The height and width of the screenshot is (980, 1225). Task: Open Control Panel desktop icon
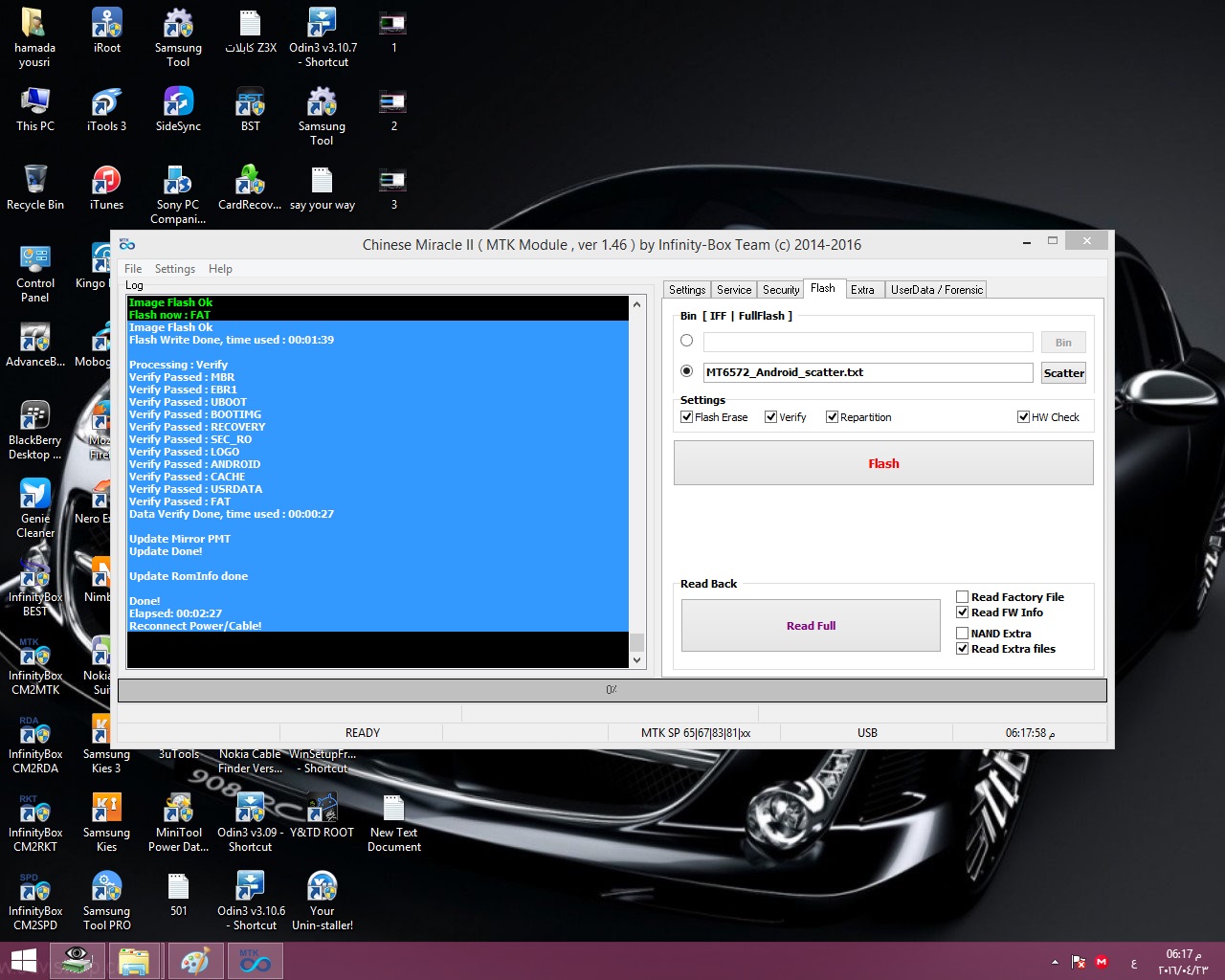click(x=34, y=273)
